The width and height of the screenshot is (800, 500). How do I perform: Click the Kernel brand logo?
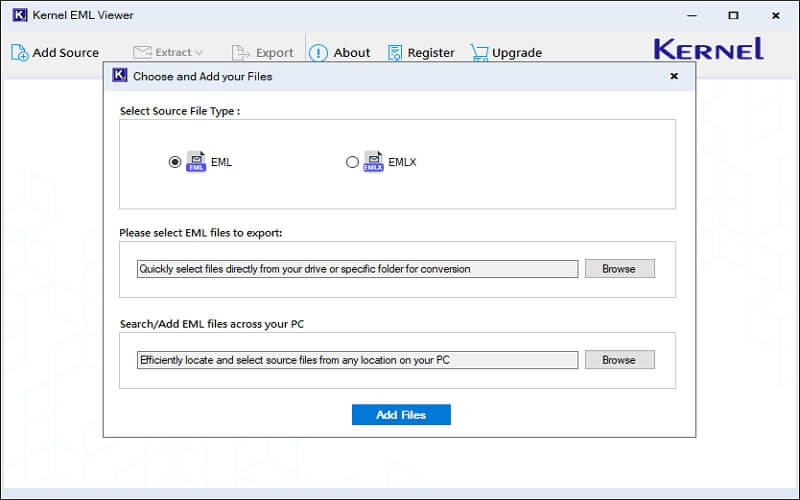(709, 49)
